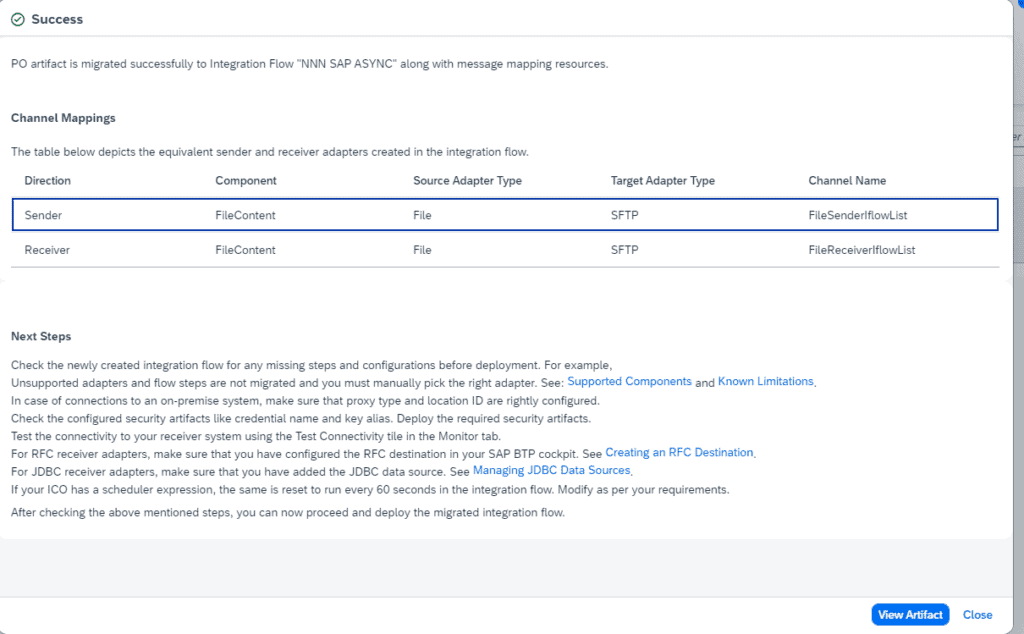Close the migration success dialog
Image resolution: width=1024 pixels, height=634 pixels.
977,614
